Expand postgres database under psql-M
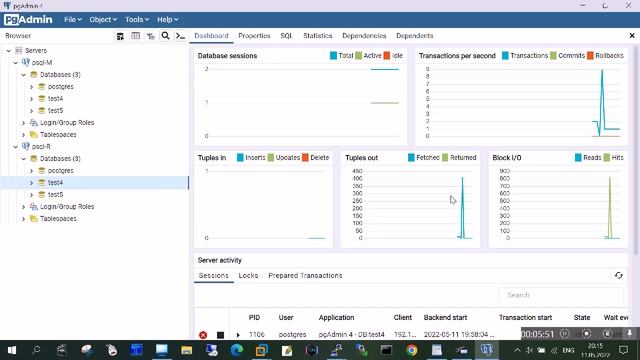The width and height of the screenshot is (640, 360). [x=31, y=87]
